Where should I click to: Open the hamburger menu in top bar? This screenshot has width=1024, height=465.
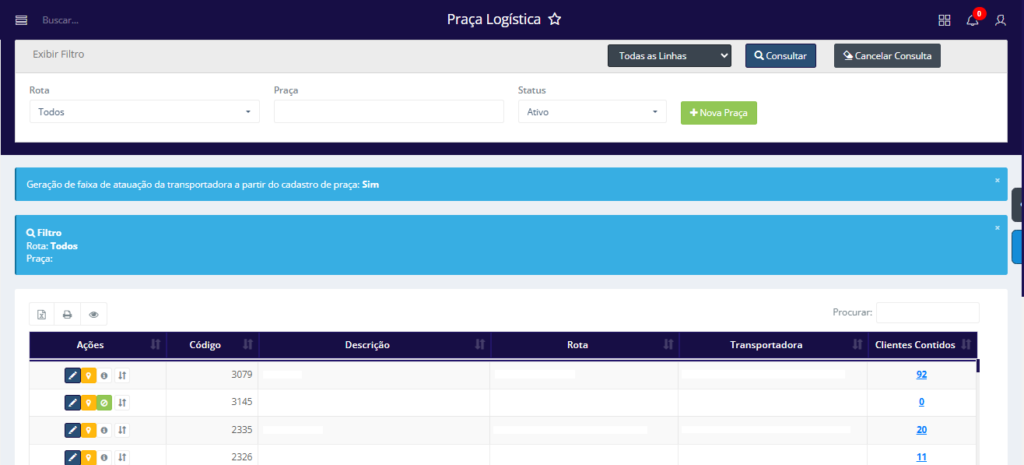click(21, 20)
